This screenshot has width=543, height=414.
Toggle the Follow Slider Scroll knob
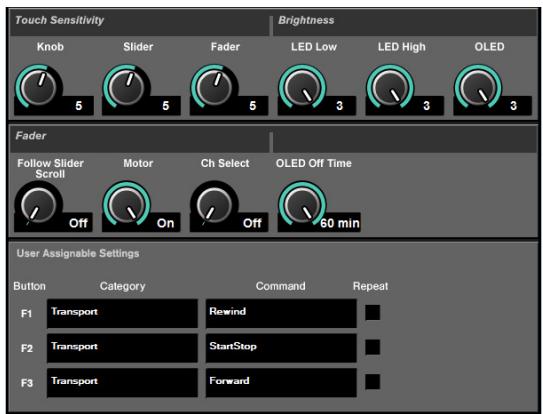(38, 204)
